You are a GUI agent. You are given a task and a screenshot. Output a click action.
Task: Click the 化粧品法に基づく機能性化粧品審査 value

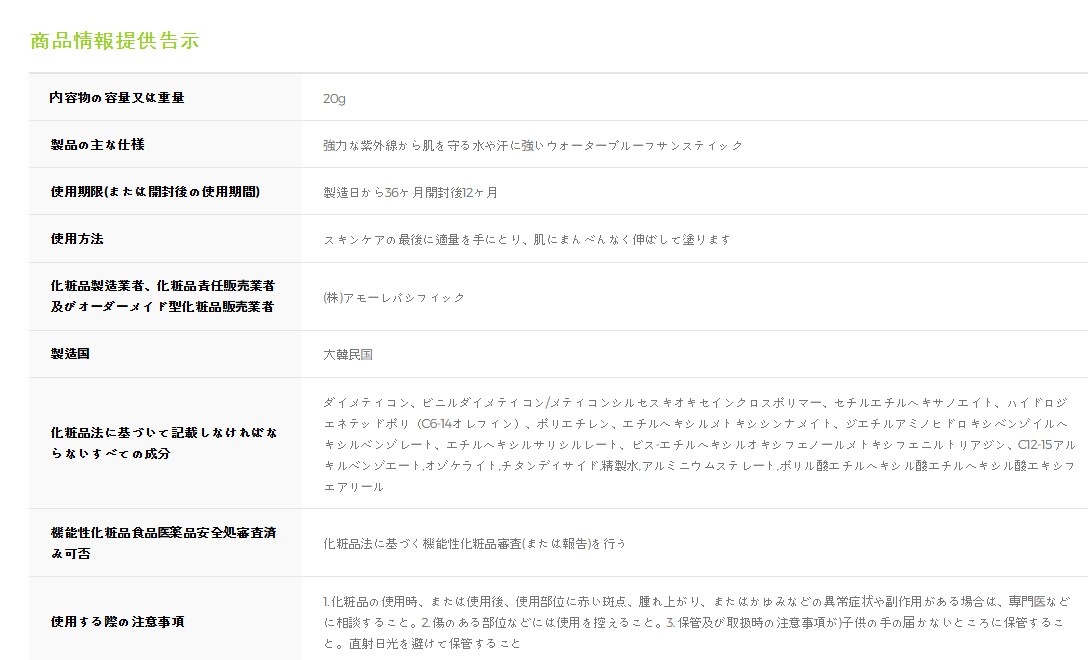tap(475, 544)
